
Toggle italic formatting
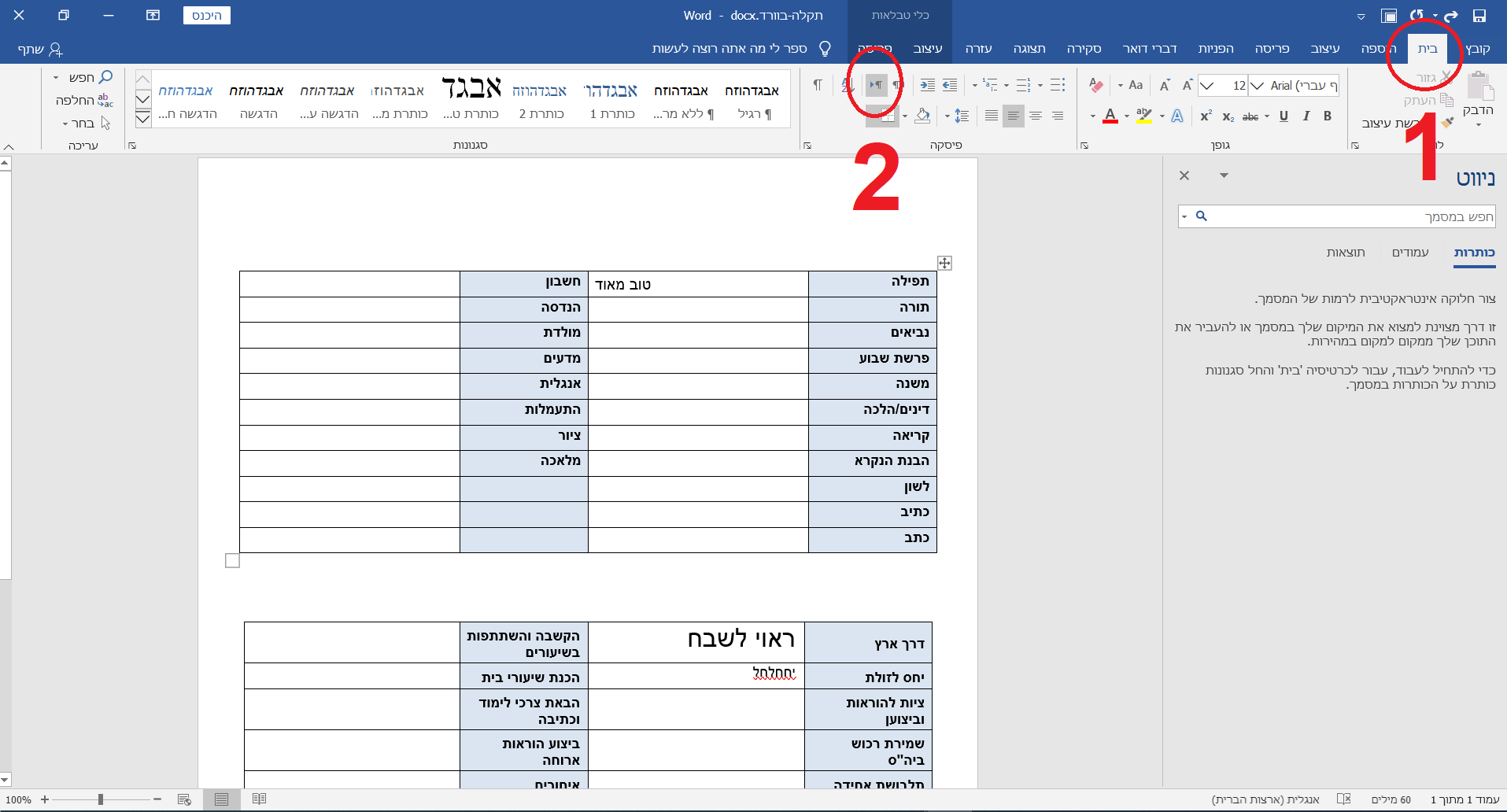pos(1306,116)
